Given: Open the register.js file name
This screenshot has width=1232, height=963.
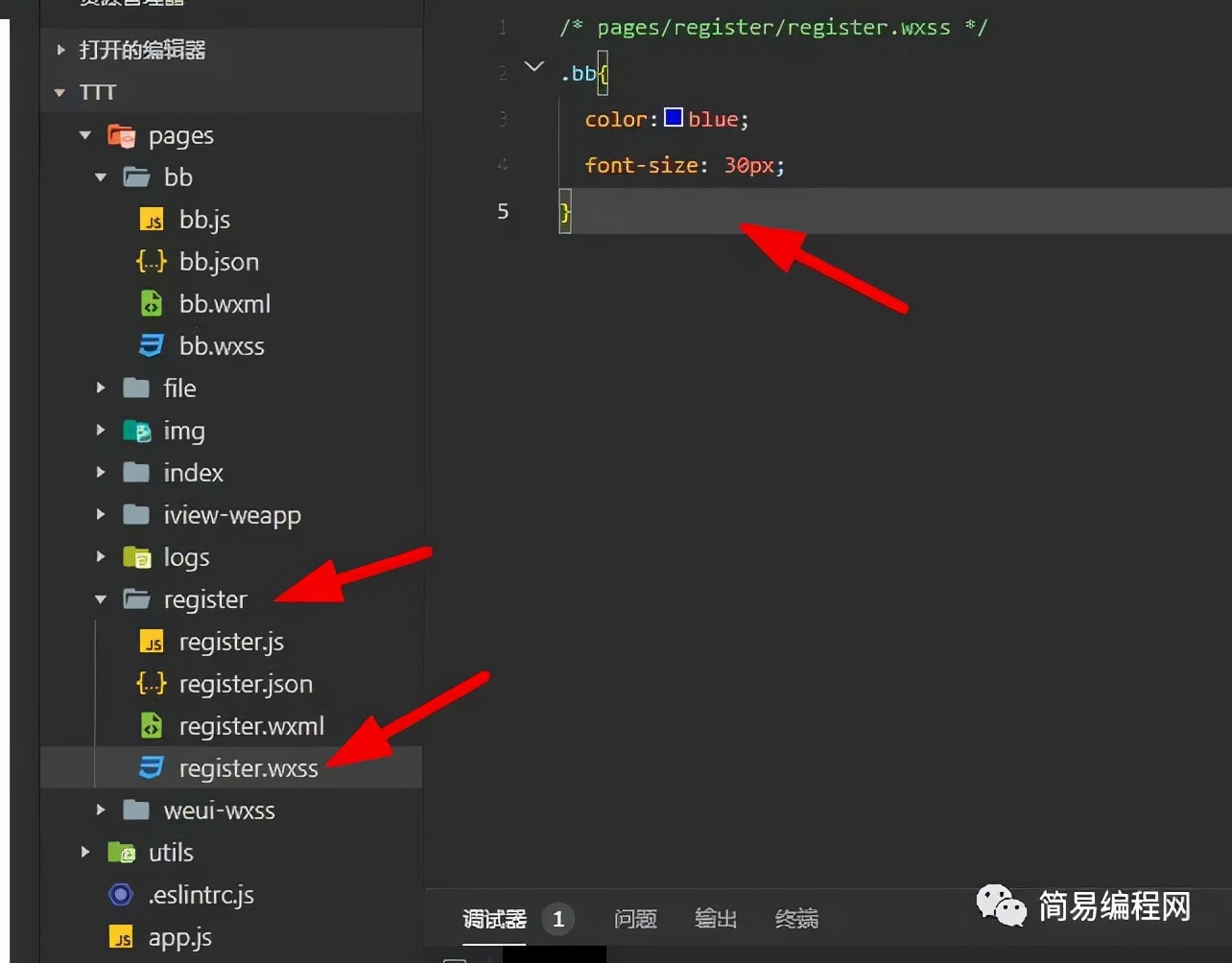Looking at the screenshot, I should (x=231, y=642).
